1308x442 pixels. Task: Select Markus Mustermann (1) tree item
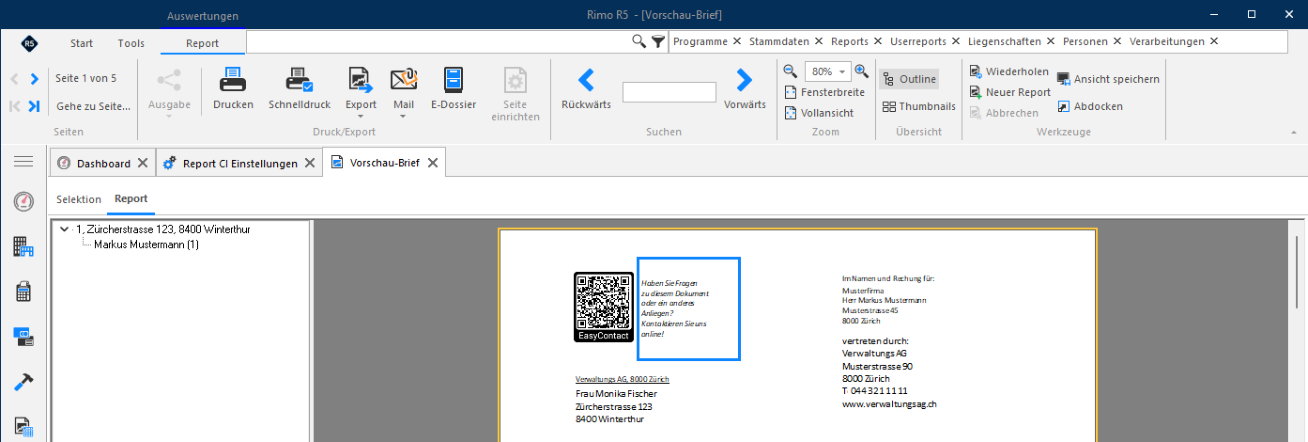[x=146, y=244]
